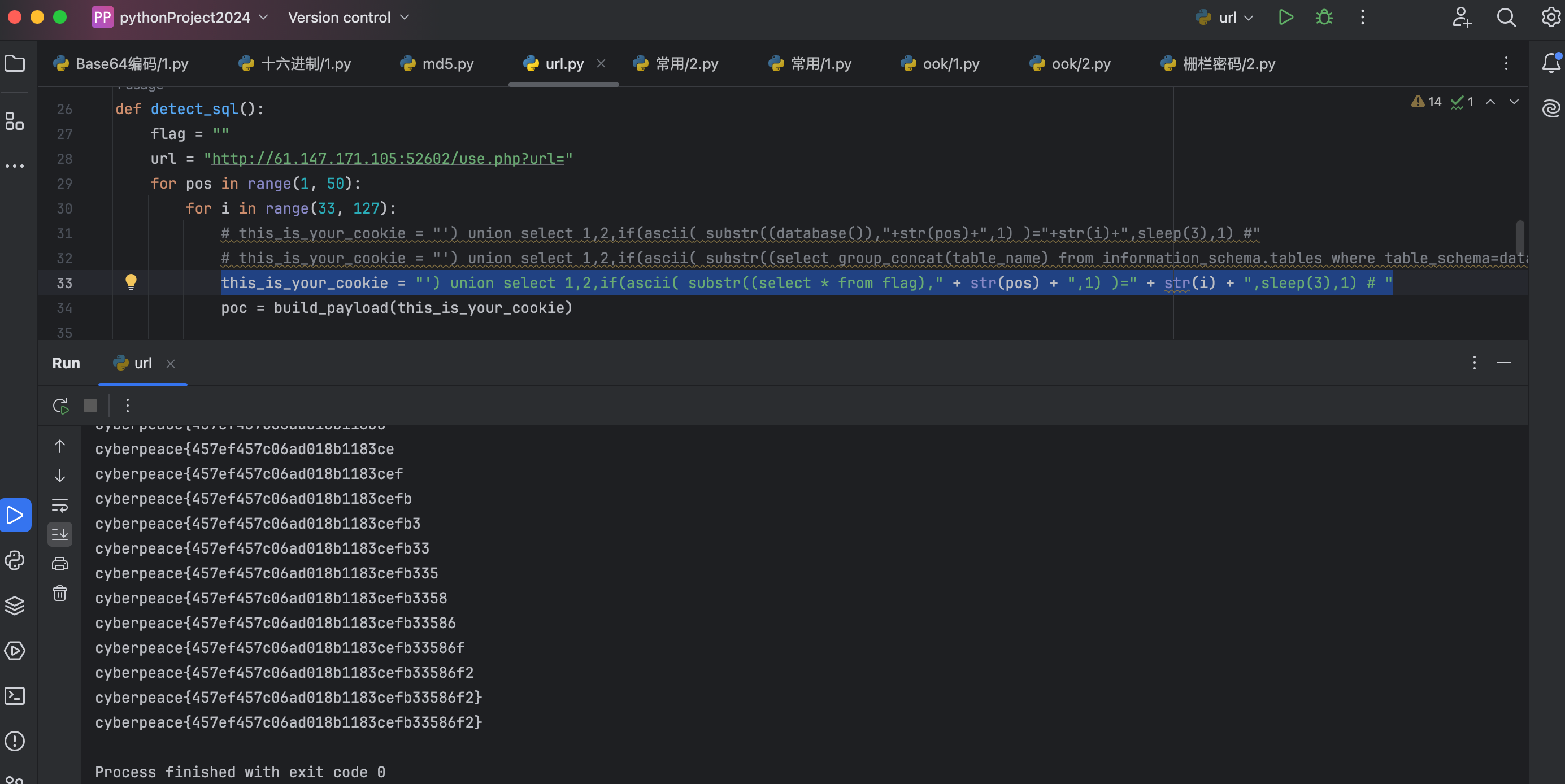This screenshot has height=784, width=1565.
Task: Open the Terminal tool window
Action: (x=15, y=696)
